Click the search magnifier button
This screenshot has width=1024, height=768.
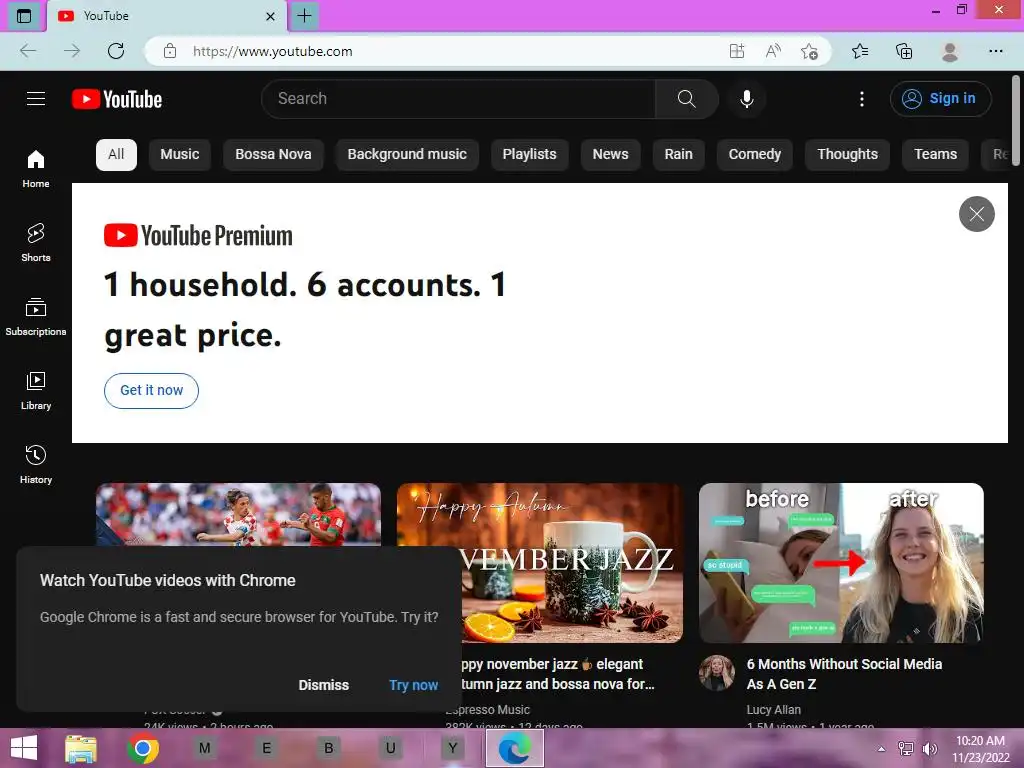(x=686, y=99)
